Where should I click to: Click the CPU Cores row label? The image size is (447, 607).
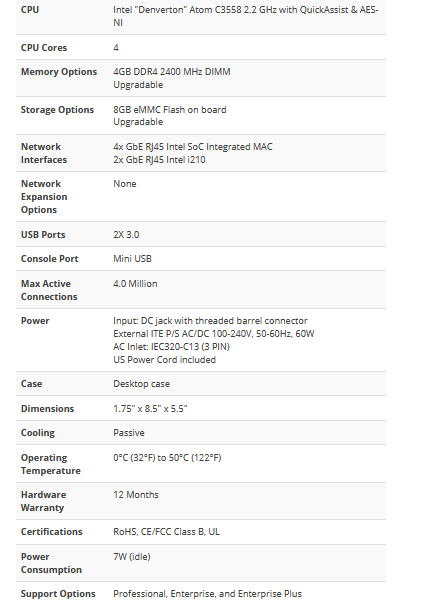(x=44, y=48)
